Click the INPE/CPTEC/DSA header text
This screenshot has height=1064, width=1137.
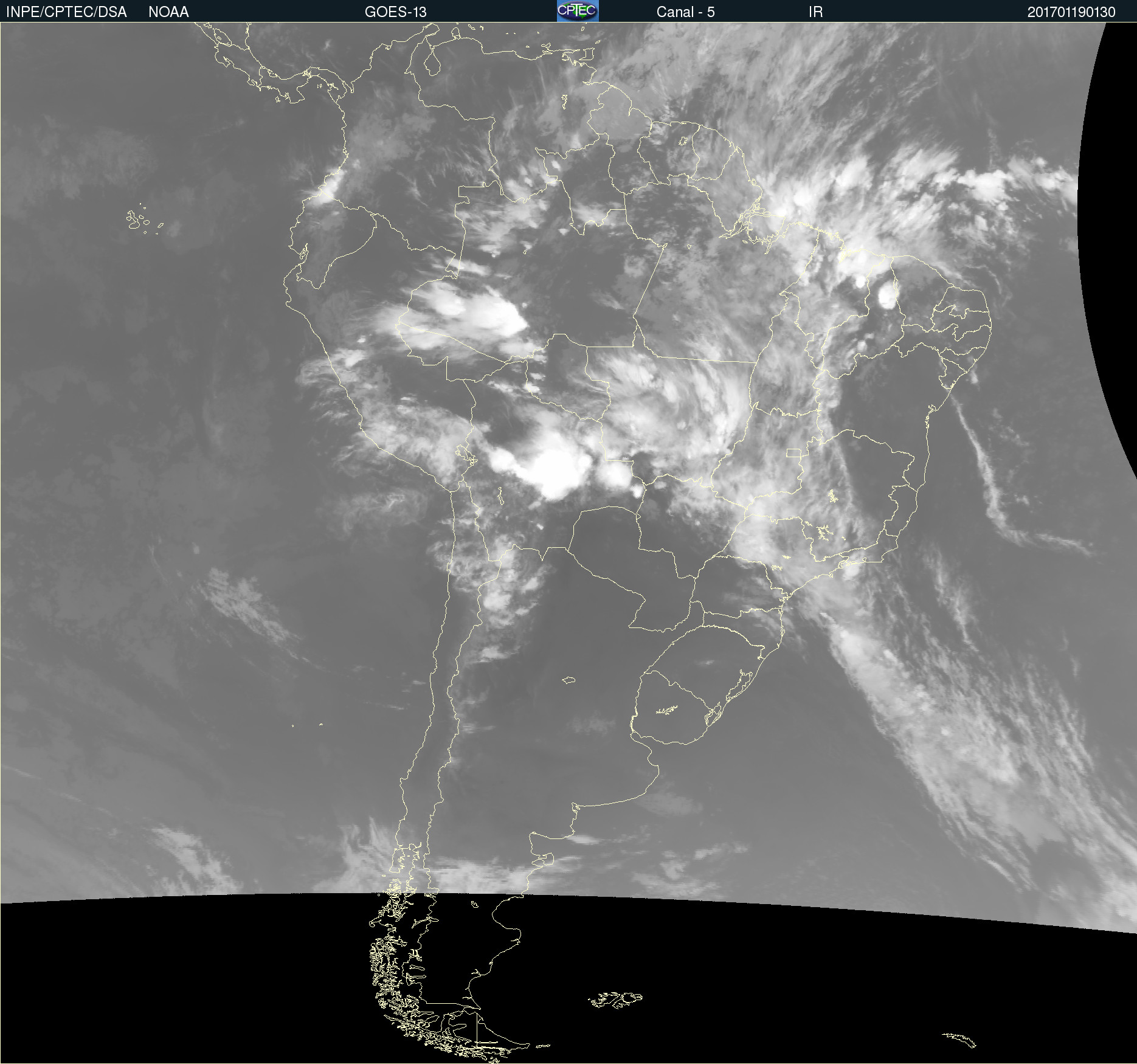[x=66, y=12]
